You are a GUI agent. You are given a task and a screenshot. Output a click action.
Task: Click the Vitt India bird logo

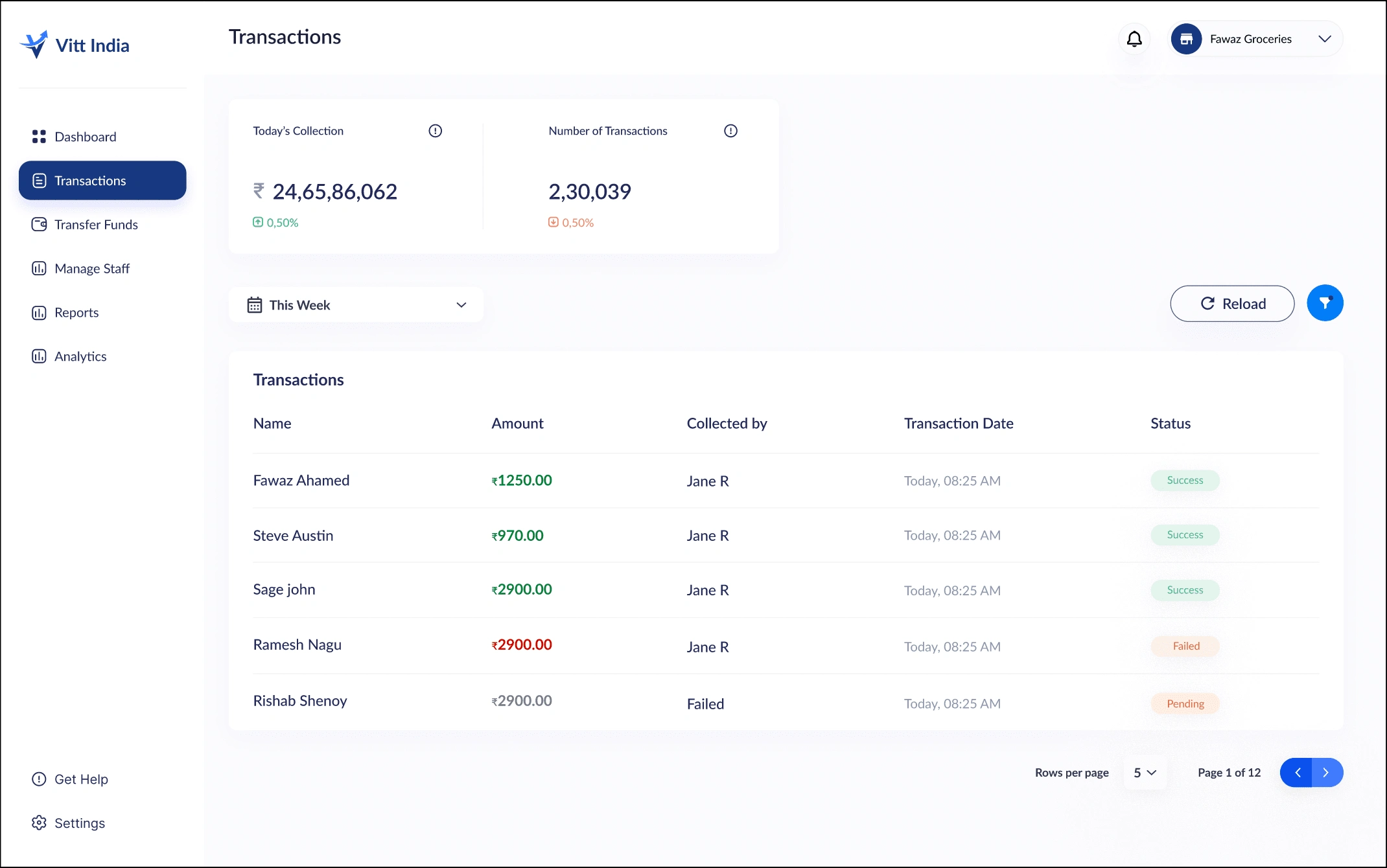pos(34,45)
